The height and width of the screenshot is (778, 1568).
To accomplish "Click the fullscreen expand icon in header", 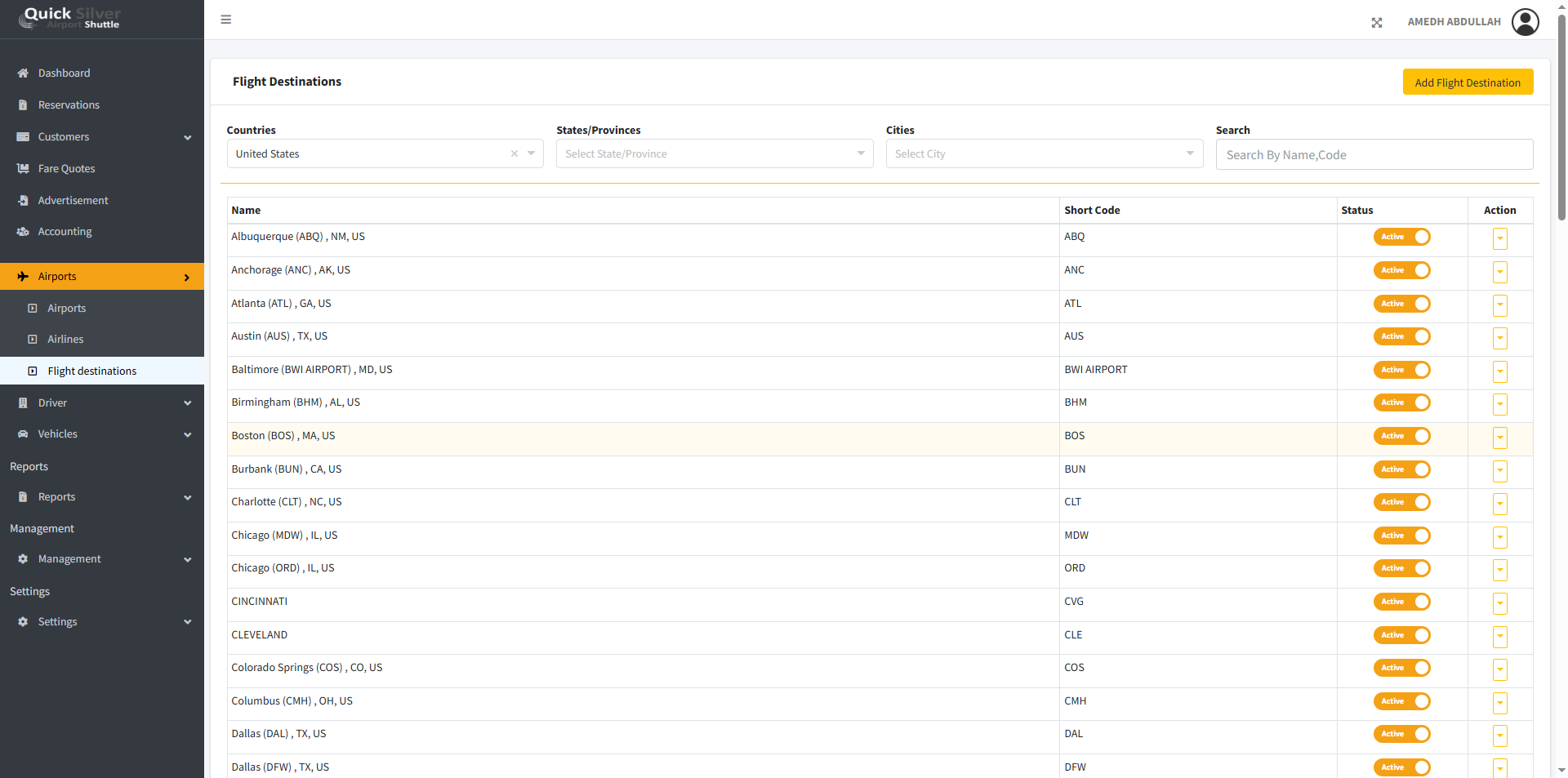I will click(x=1377, y=23).
